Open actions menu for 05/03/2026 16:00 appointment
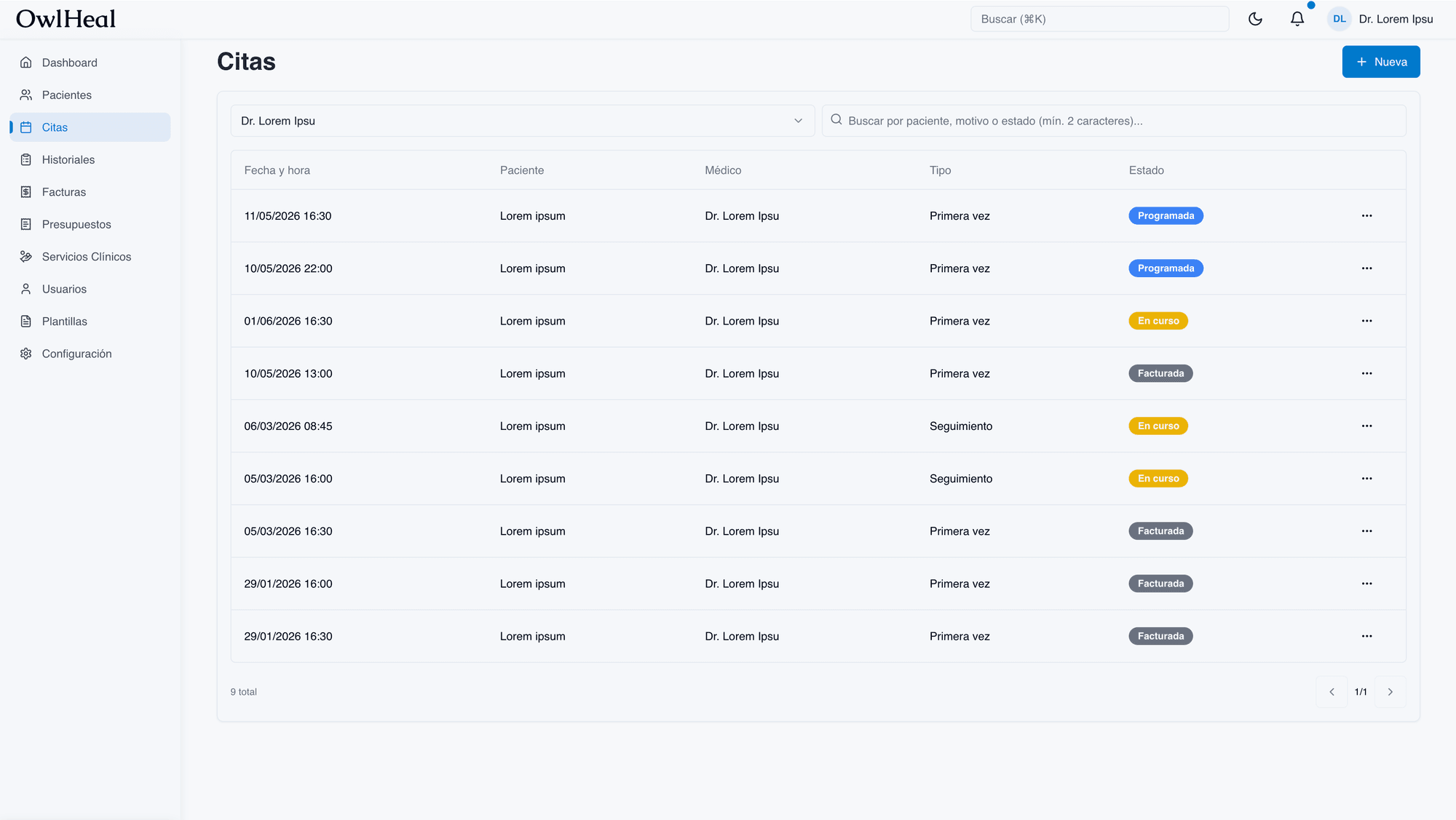Viewport: 1456px width, 820px height. point(1366,479)
